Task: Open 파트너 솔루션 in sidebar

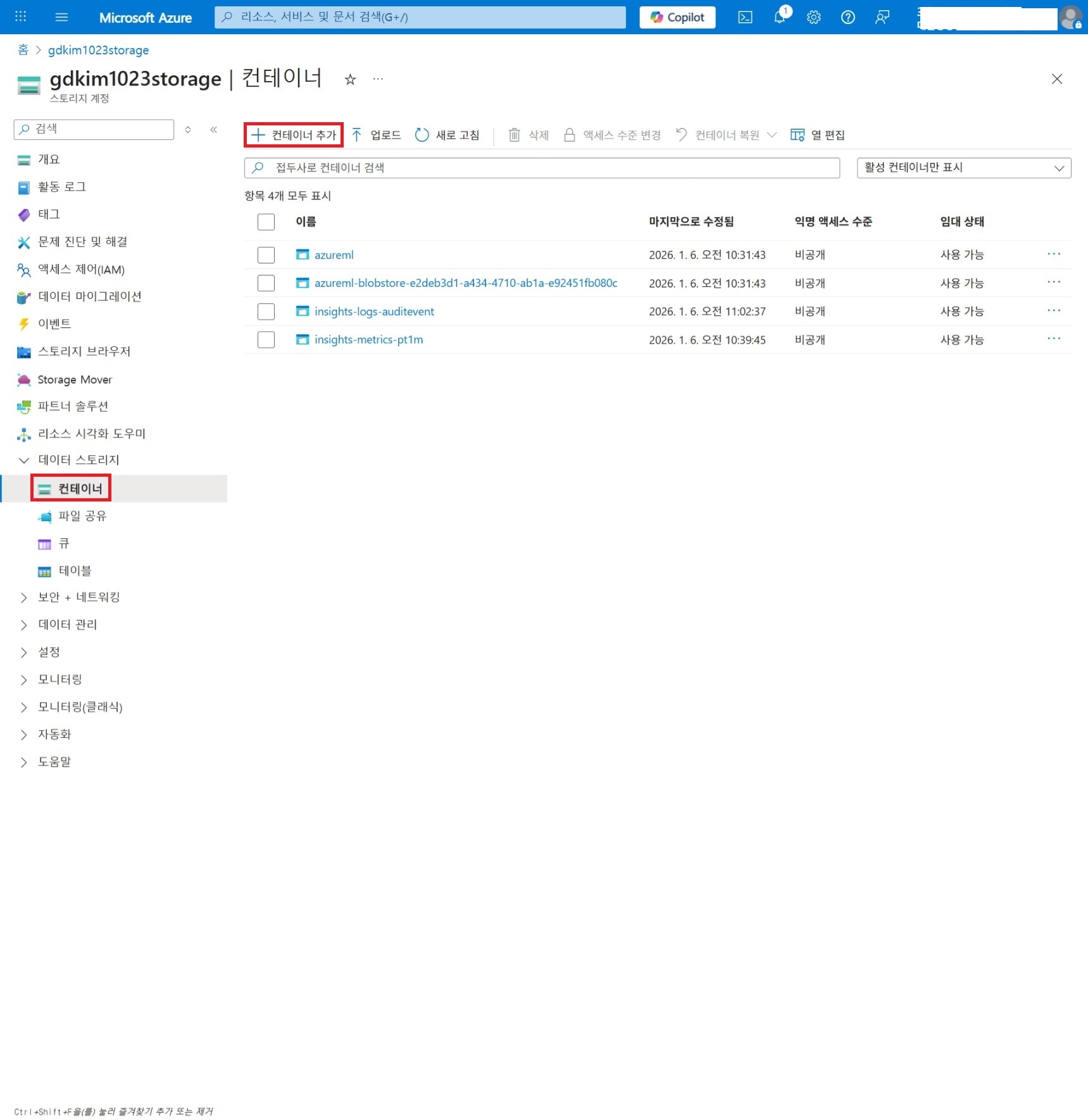Action: 73,406
